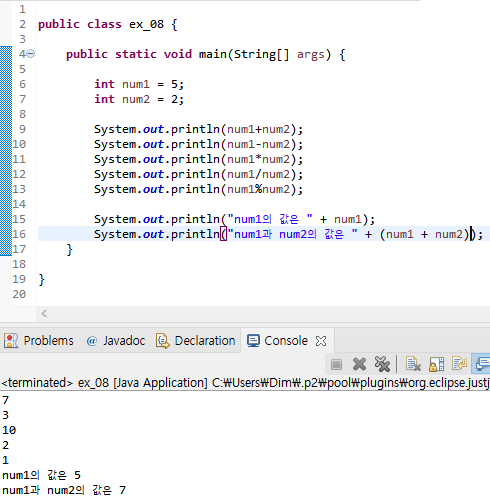Screen dimensions: 490x503
Task: Click the 'static' keyword on line 4
Action: point(136,54)
